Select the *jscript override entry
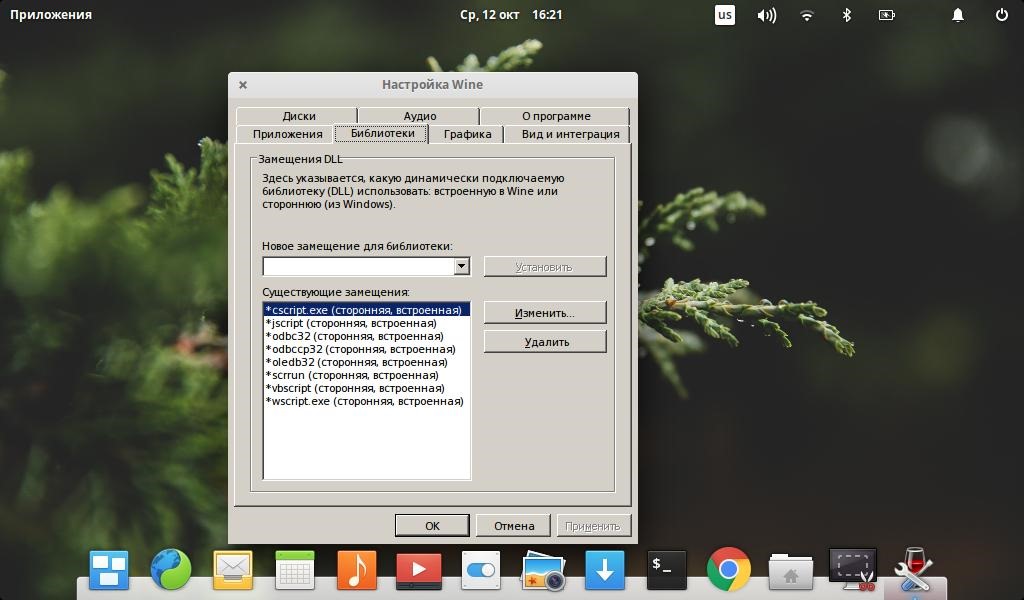 tap(366, 323)
